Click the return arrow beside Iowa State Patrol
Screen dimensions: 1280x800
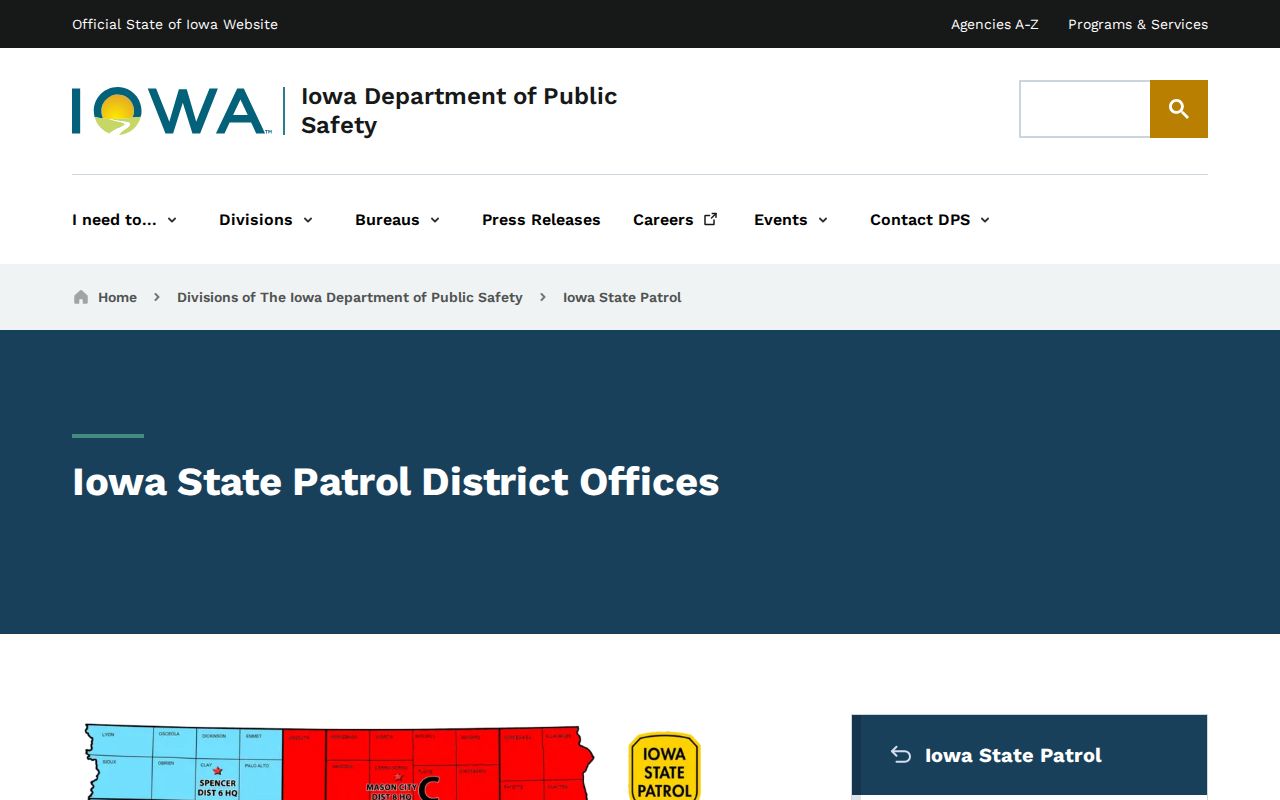click(901, 755)
